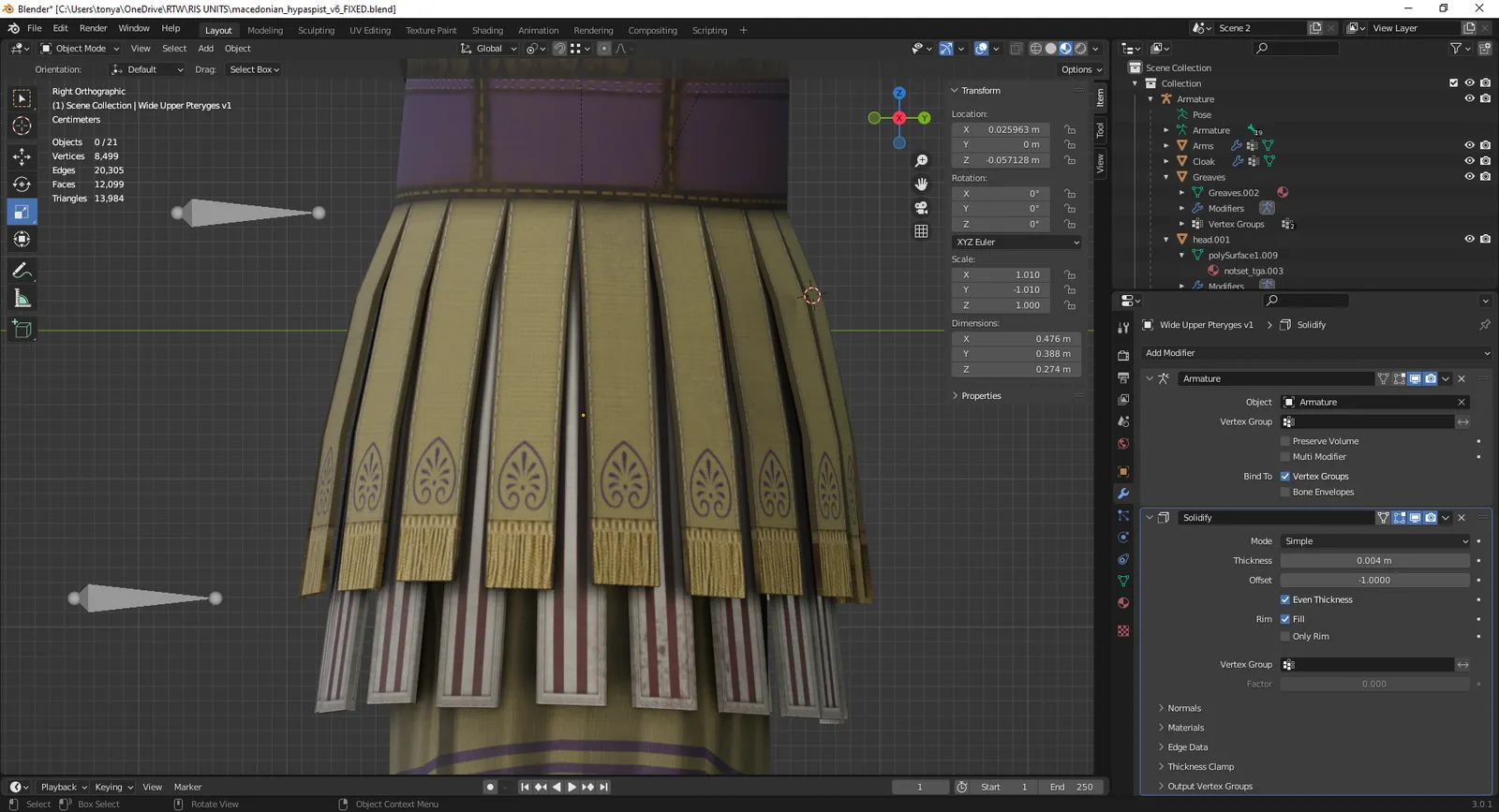Select the Move tool in the toolbar
1499x812 pixels.
click(22, 156)
